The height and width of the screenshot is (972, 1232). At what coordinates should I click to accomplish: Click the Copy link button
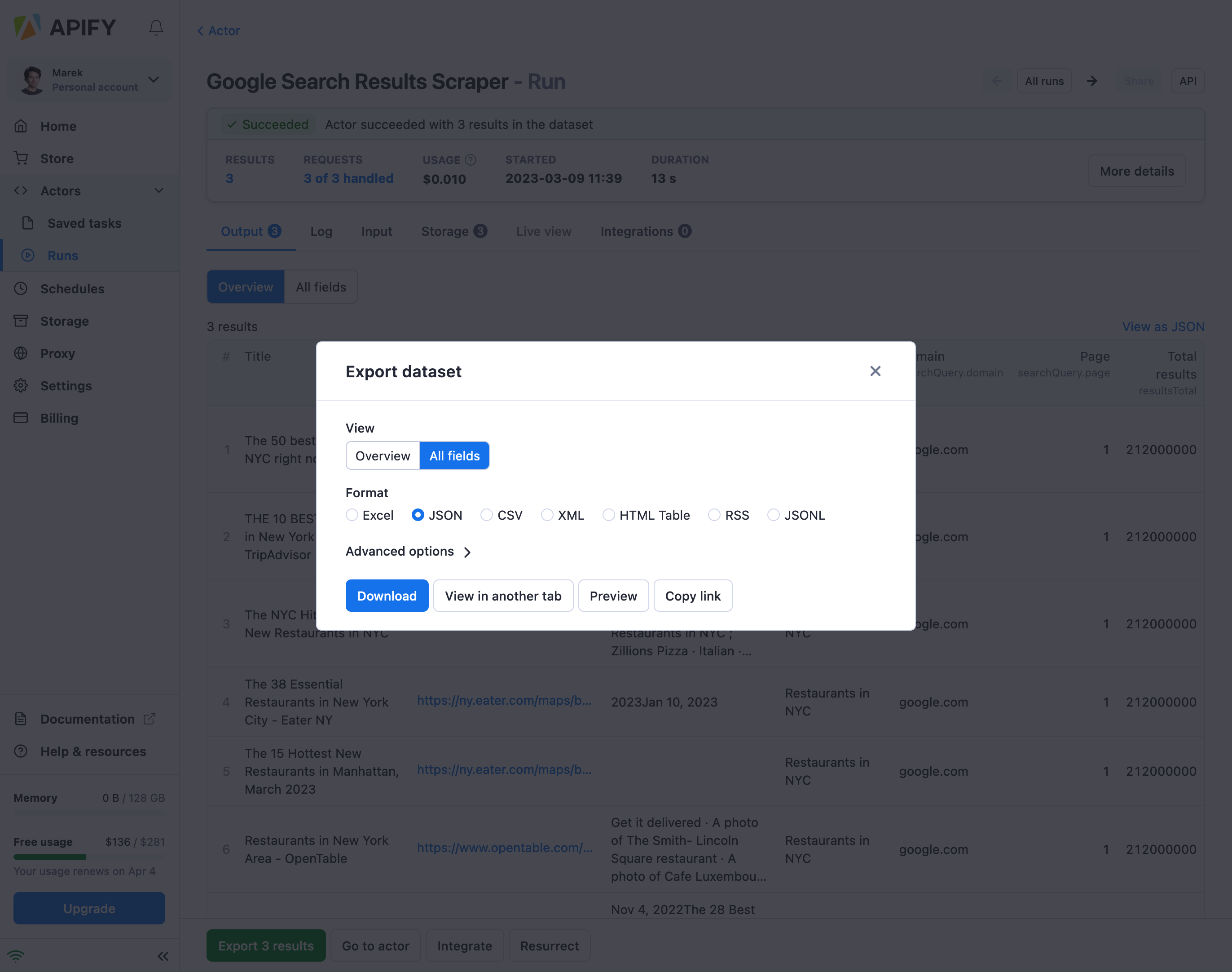pos(692,596)
